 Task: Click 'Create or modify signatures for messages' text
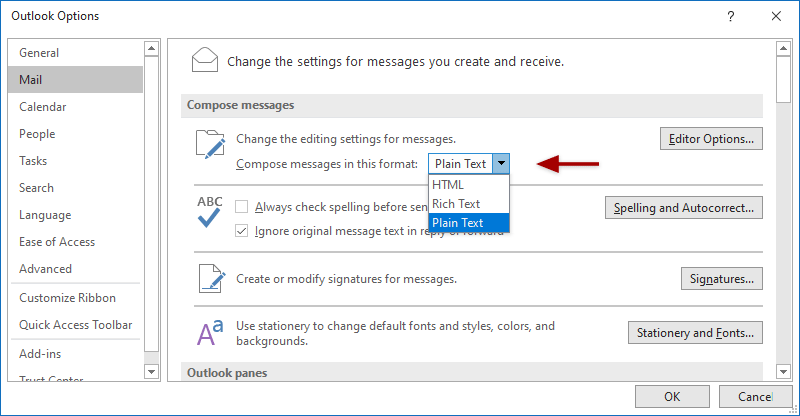346,279
